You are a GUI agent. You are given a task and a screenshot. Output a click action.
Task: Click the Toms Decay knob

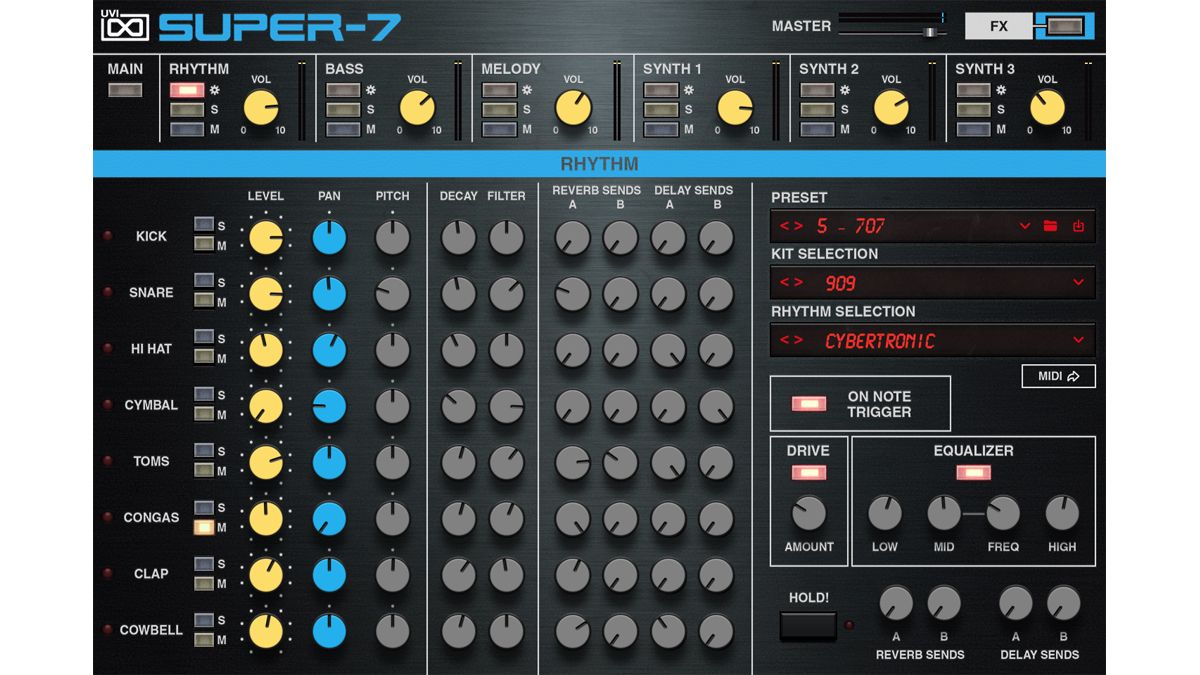(458, 462)
